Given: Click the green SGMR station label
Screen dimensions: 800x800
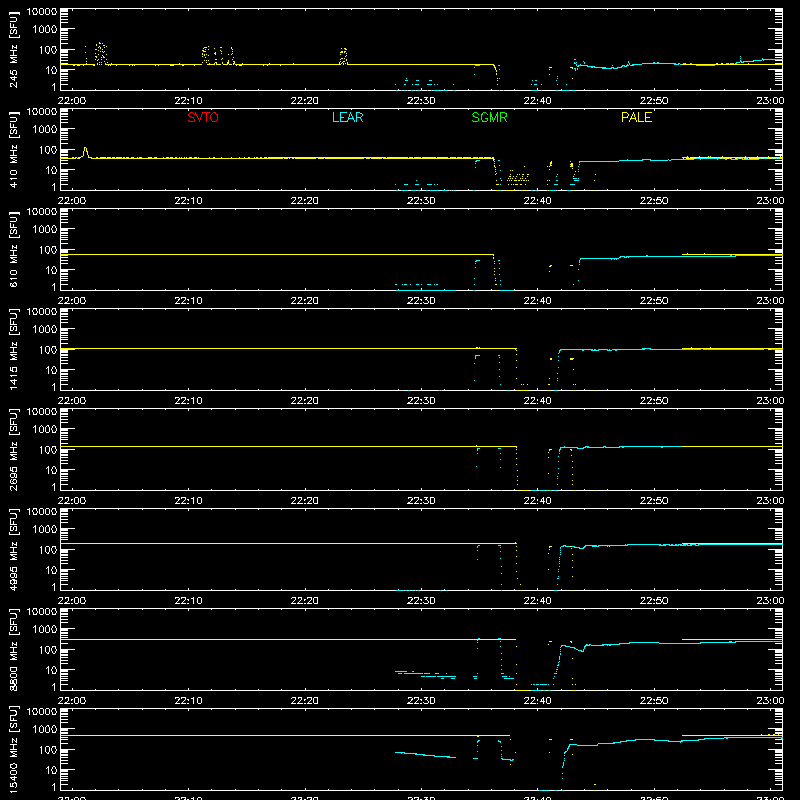Looking at the screenshot, I should pyautogui.click(x=489, y=117).
